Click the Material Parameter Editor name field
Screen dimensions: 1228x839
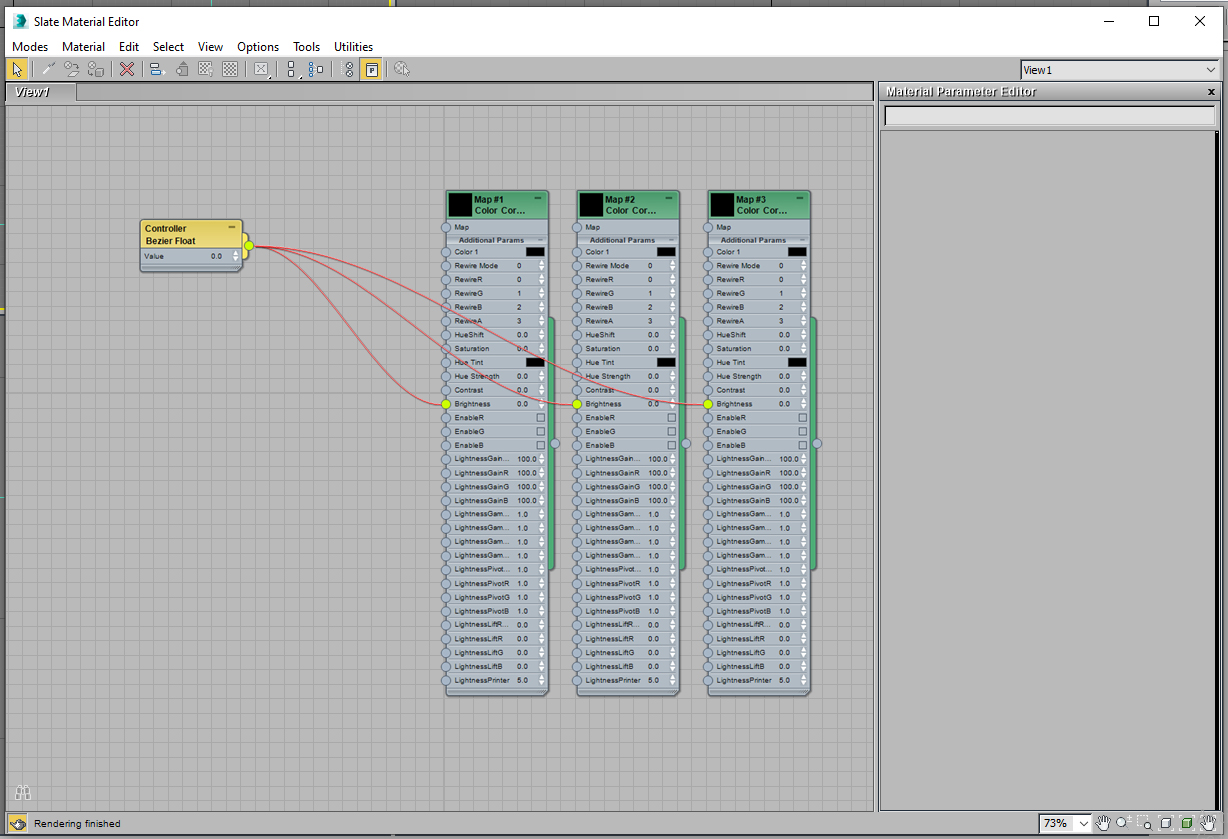1049,116
